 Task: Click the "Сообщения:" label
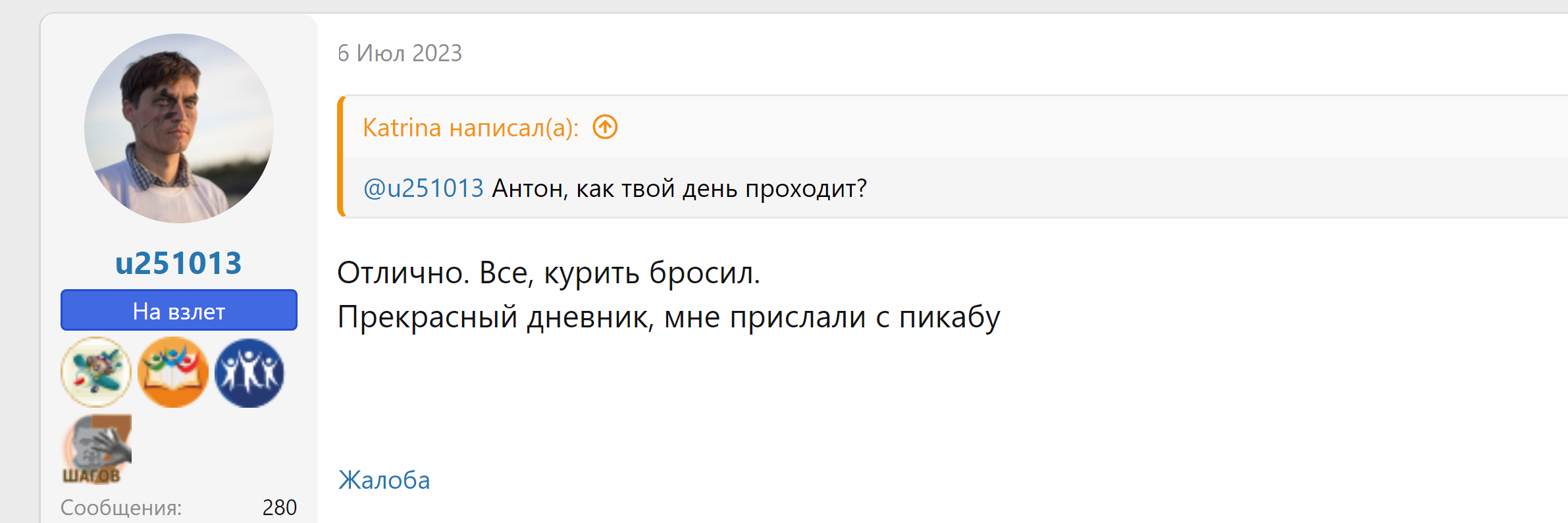(122, 507)
